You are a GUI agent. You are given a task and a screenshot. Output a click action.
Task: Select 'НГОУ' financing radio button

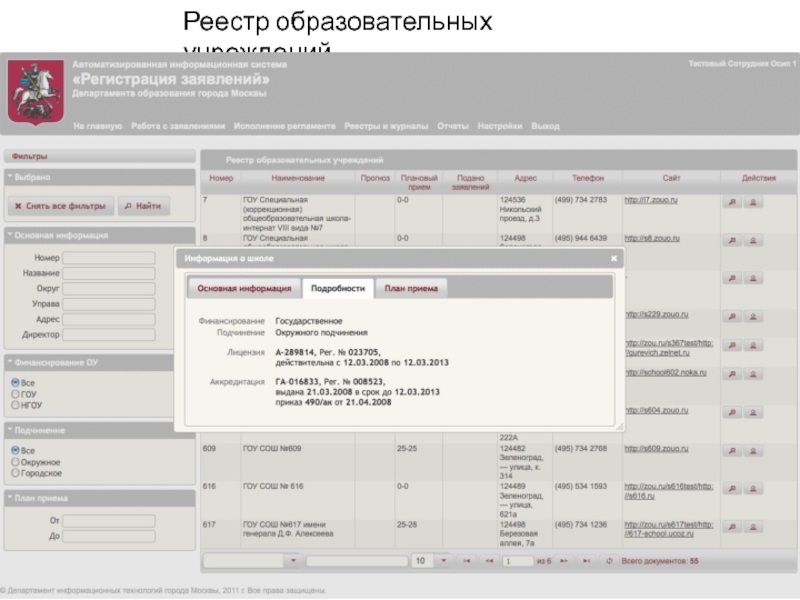(x=15, y=405)
